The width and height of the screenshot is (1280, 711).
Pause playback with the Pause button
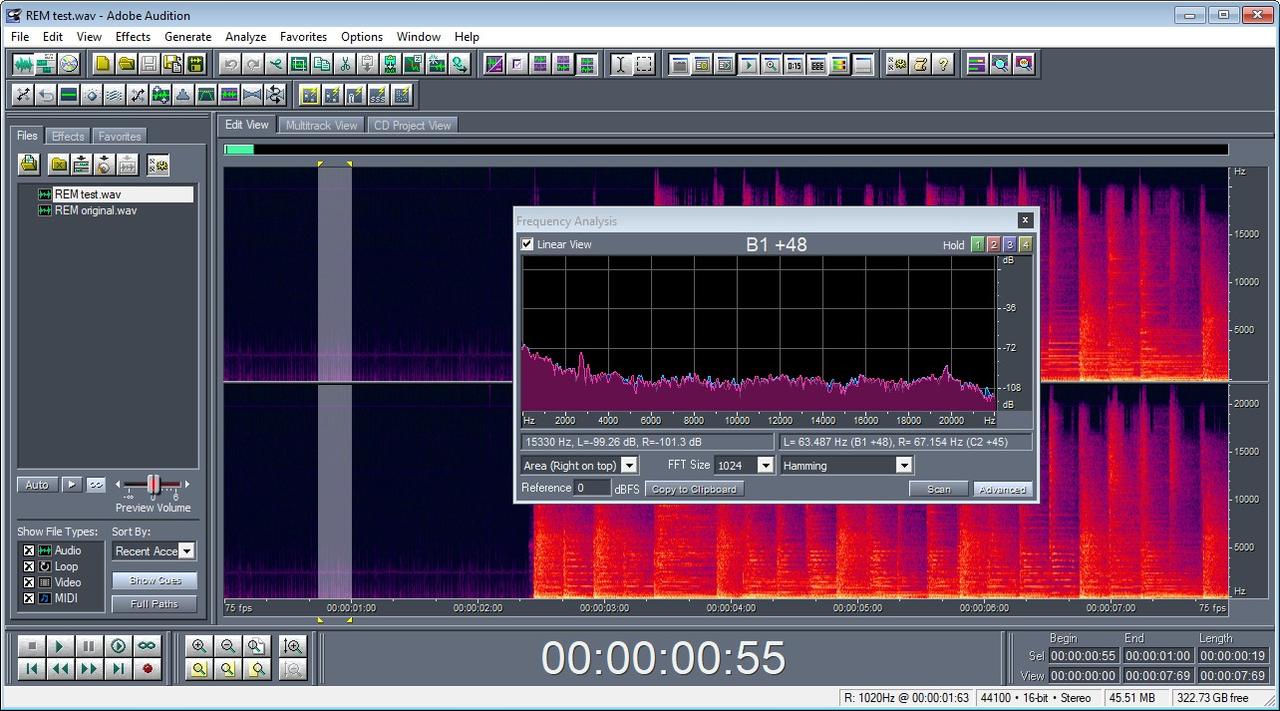tap(89, 646)
